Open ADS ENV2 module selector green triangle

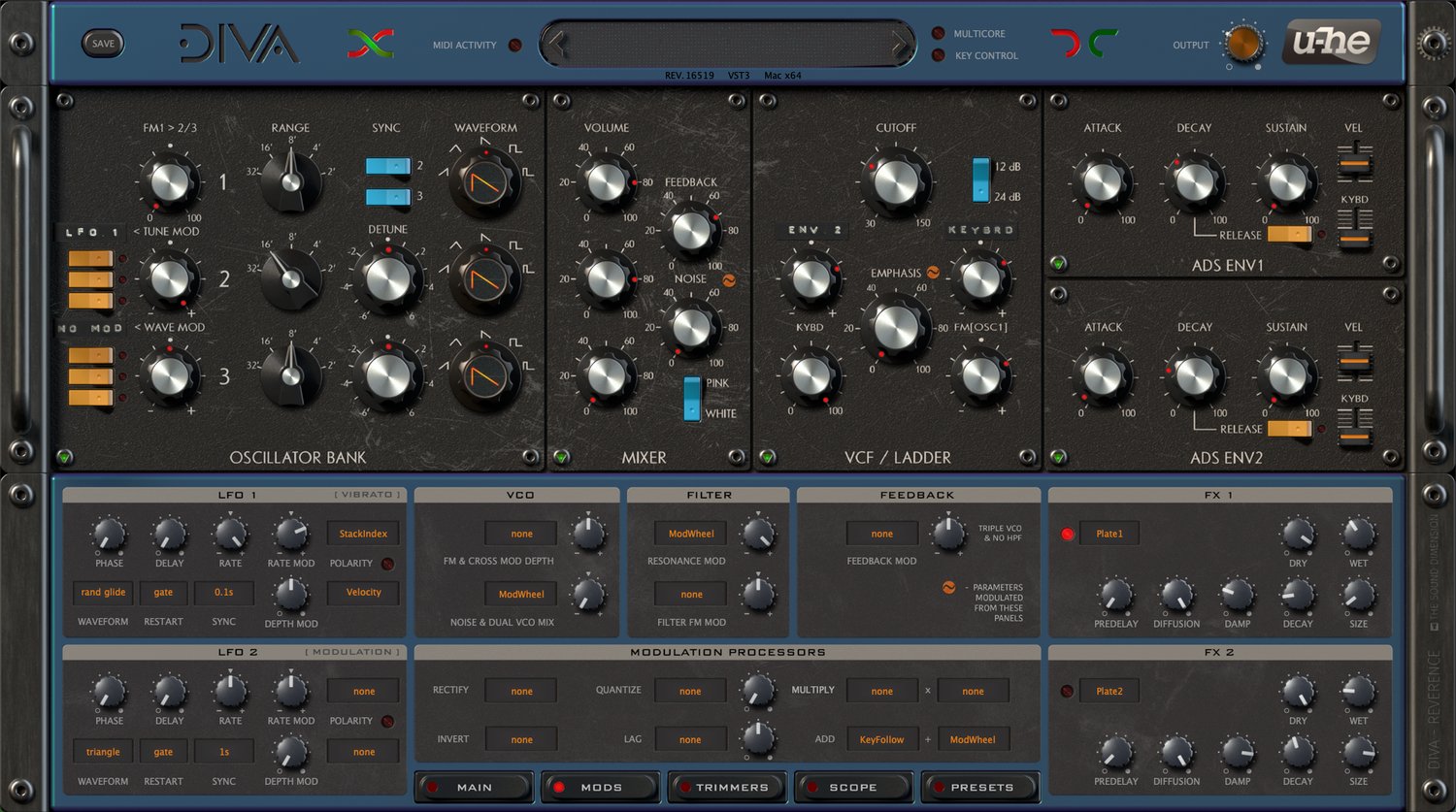tap(1058, 456)
